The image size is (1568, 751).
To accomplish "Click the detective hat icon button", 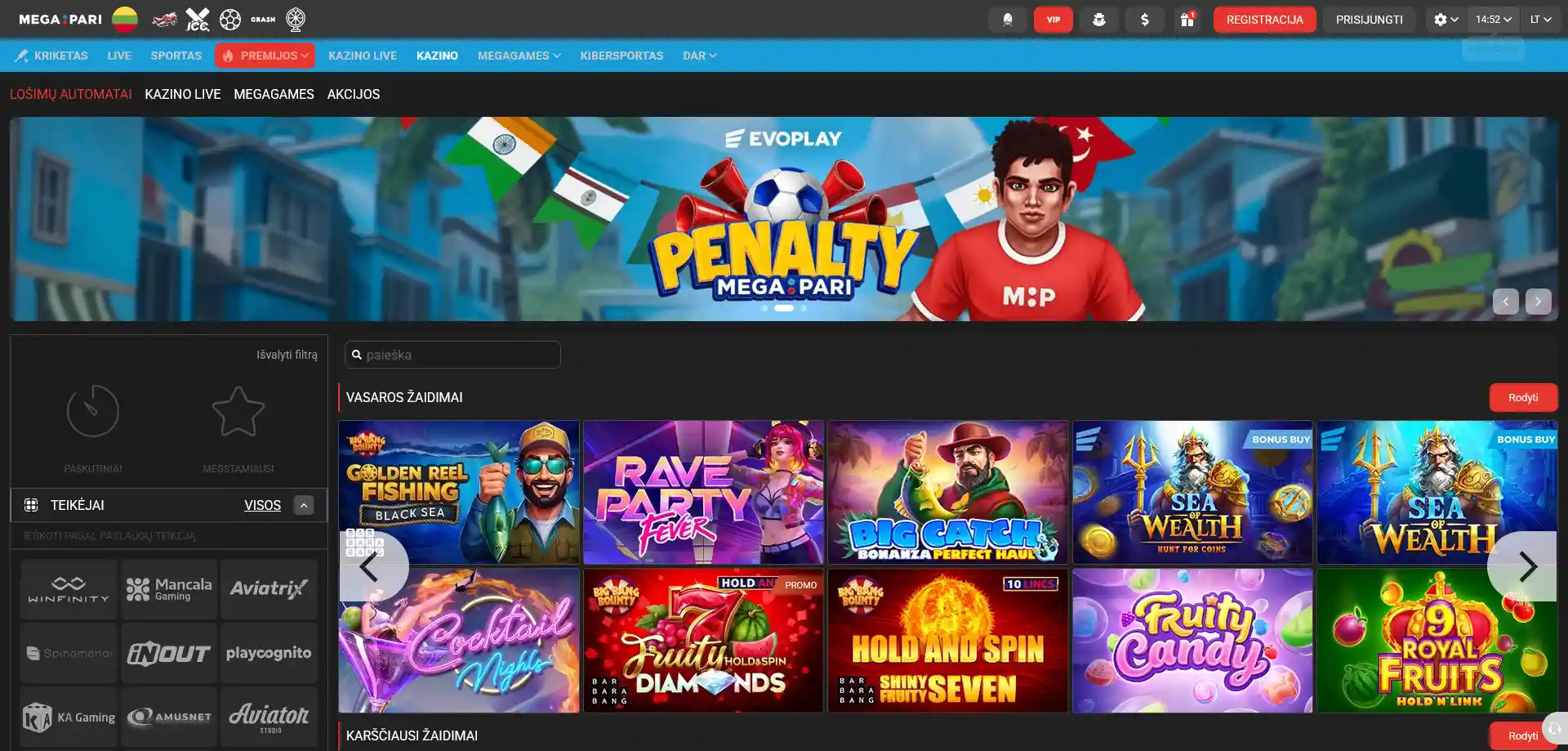I will tap(1099, 20).
